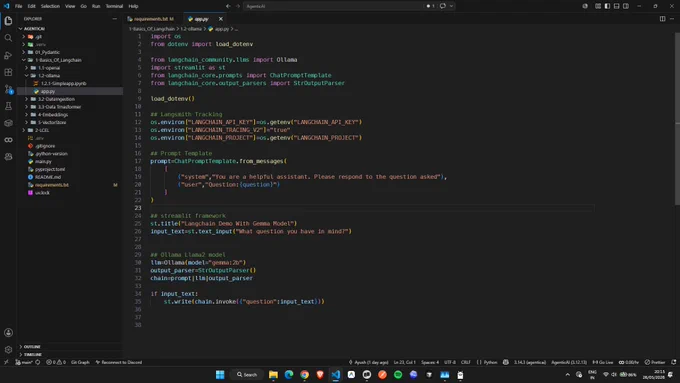The width and height of the screenshot is (680, 383).
Task: Open the Manage gear settings
Action: (x=8, y=350)
